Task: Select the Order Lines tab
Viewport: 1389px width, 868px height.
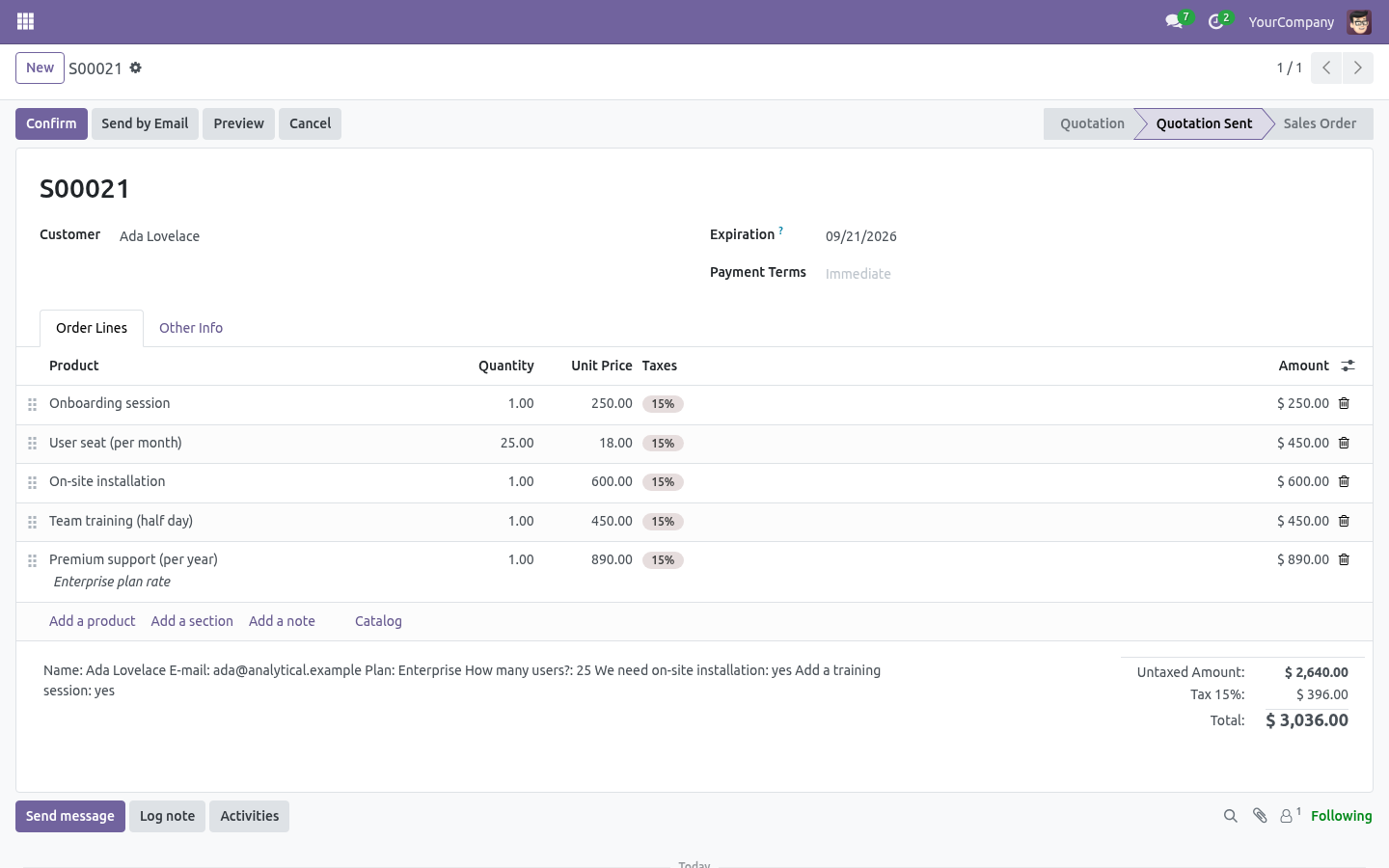Action: [92, 328]
